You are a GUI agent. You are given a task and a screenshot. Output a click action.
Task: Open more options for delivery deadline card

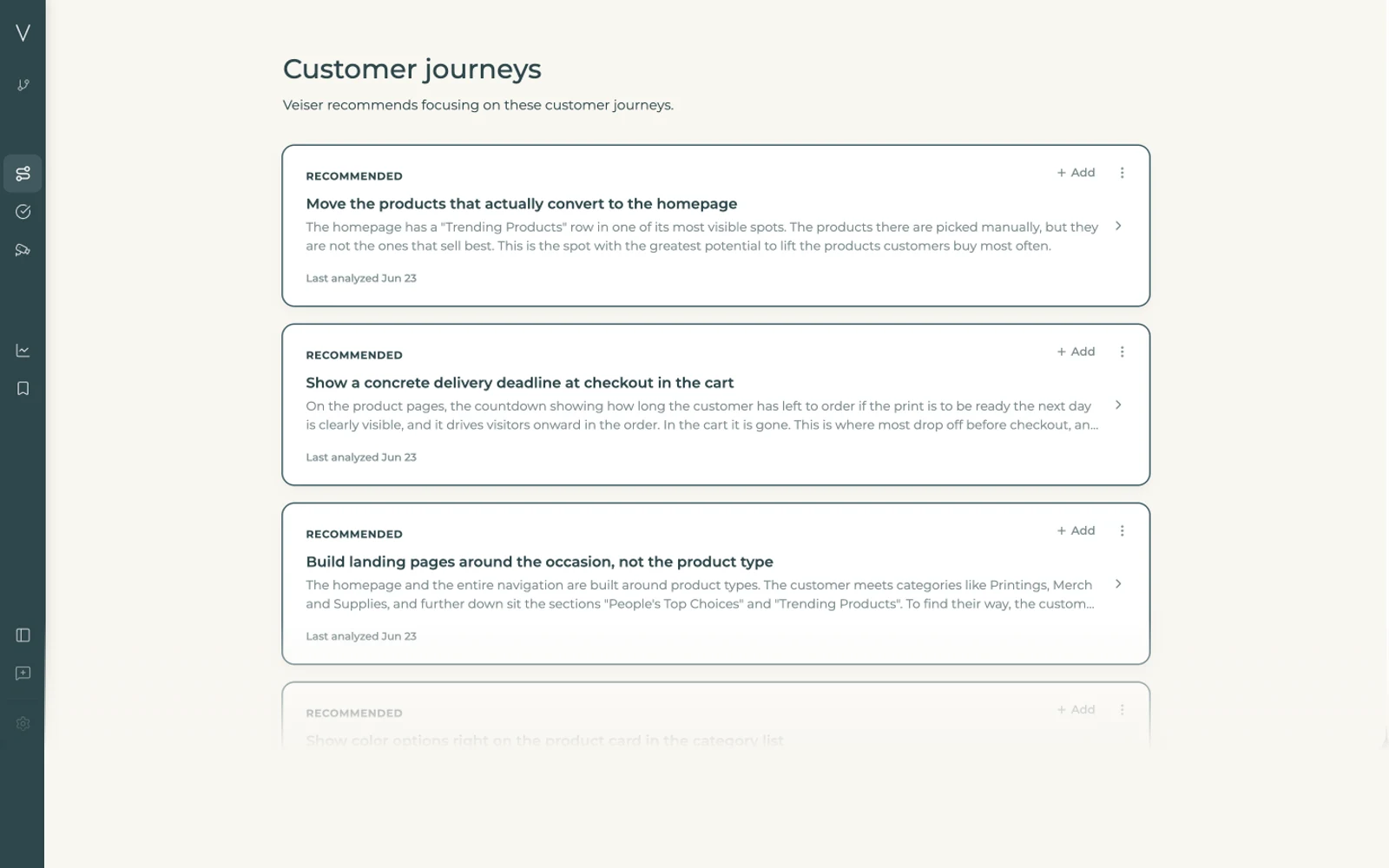click(1122, 352)
